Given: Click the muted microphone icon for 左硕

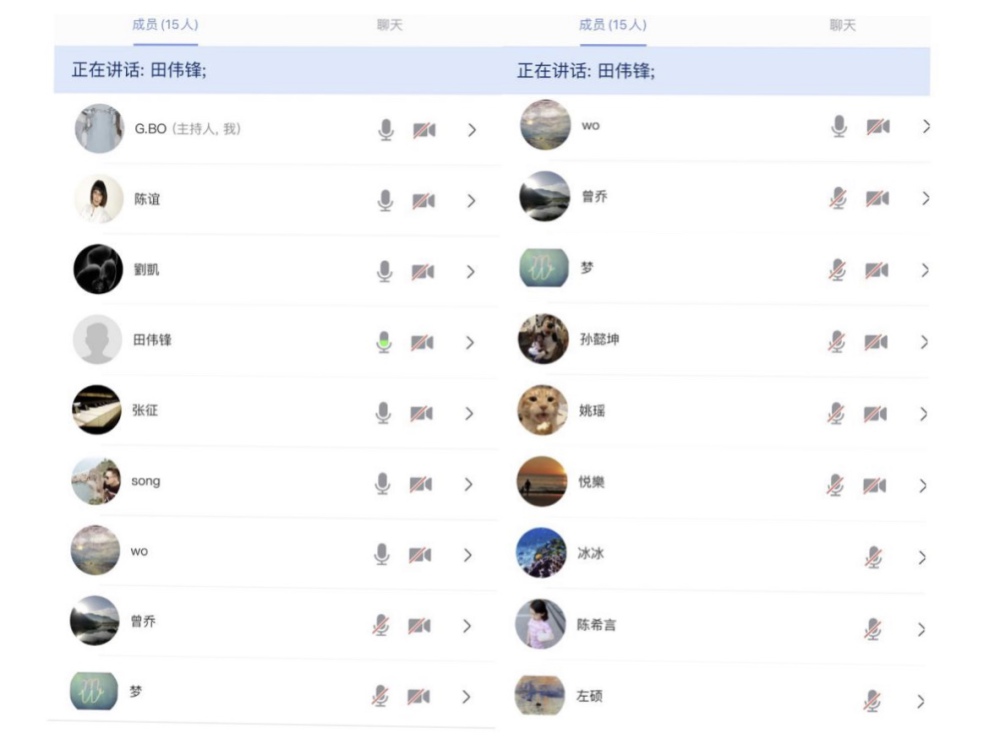Looking at the screenshot, I should [872, 701].
